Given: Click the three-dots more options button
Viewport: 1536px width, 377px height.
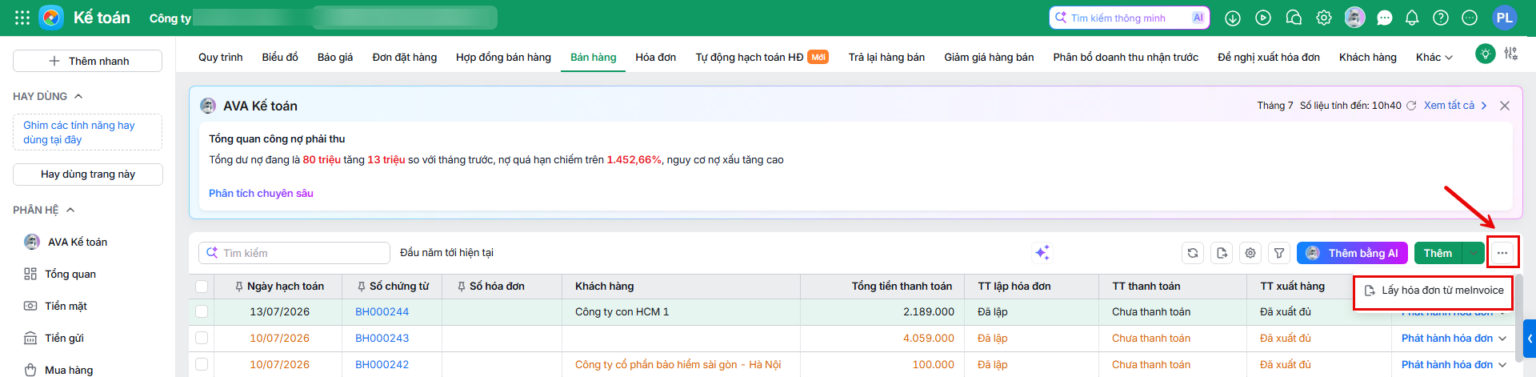Looking at the screenshot, I should tap(1502, 253).
